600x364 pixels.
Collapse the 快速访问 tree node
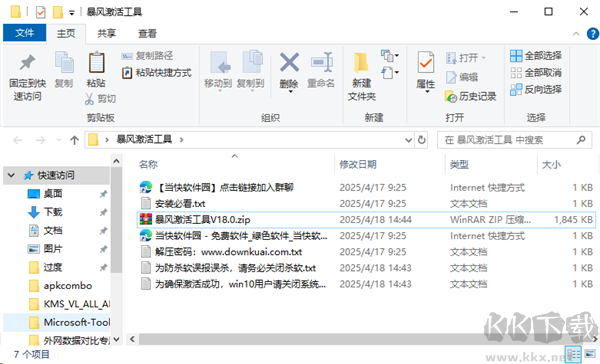[11, 175]
